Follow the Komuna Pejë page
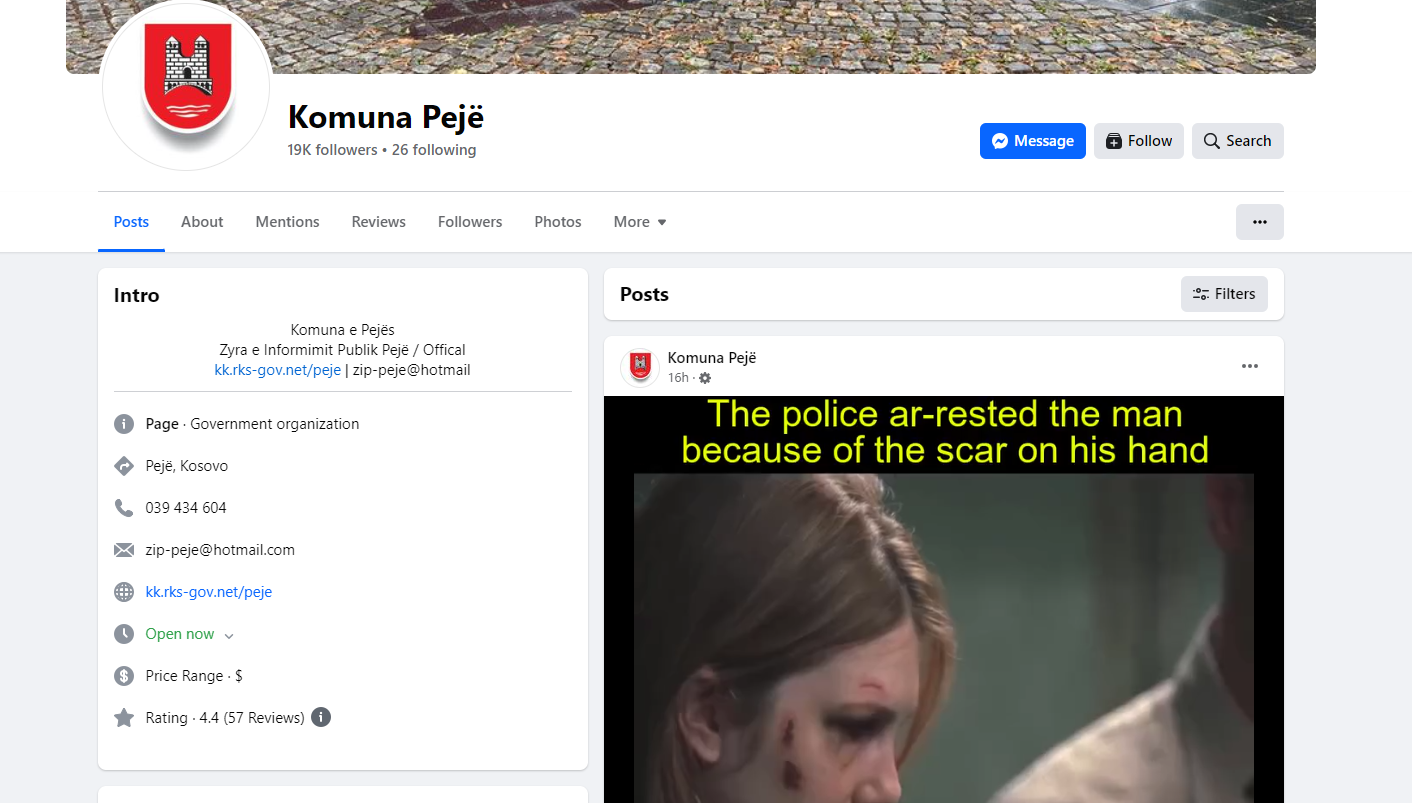 click(x=1139, y=141)
